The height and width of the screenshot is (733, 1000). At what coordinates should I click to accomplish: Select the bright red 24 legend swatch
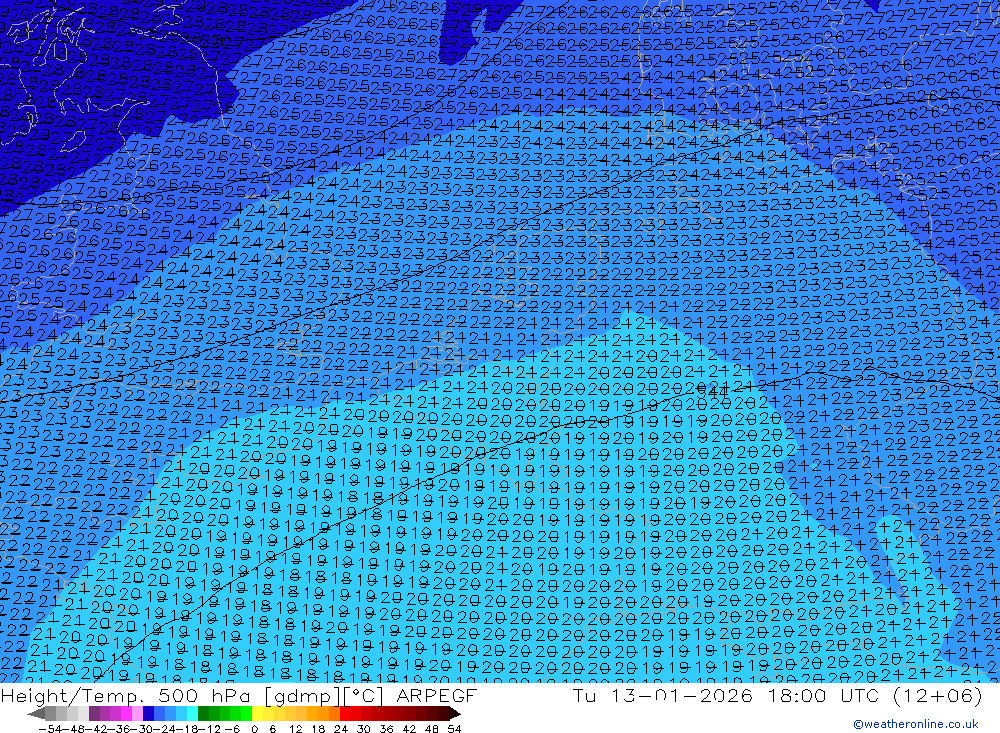tap(345, 714)
